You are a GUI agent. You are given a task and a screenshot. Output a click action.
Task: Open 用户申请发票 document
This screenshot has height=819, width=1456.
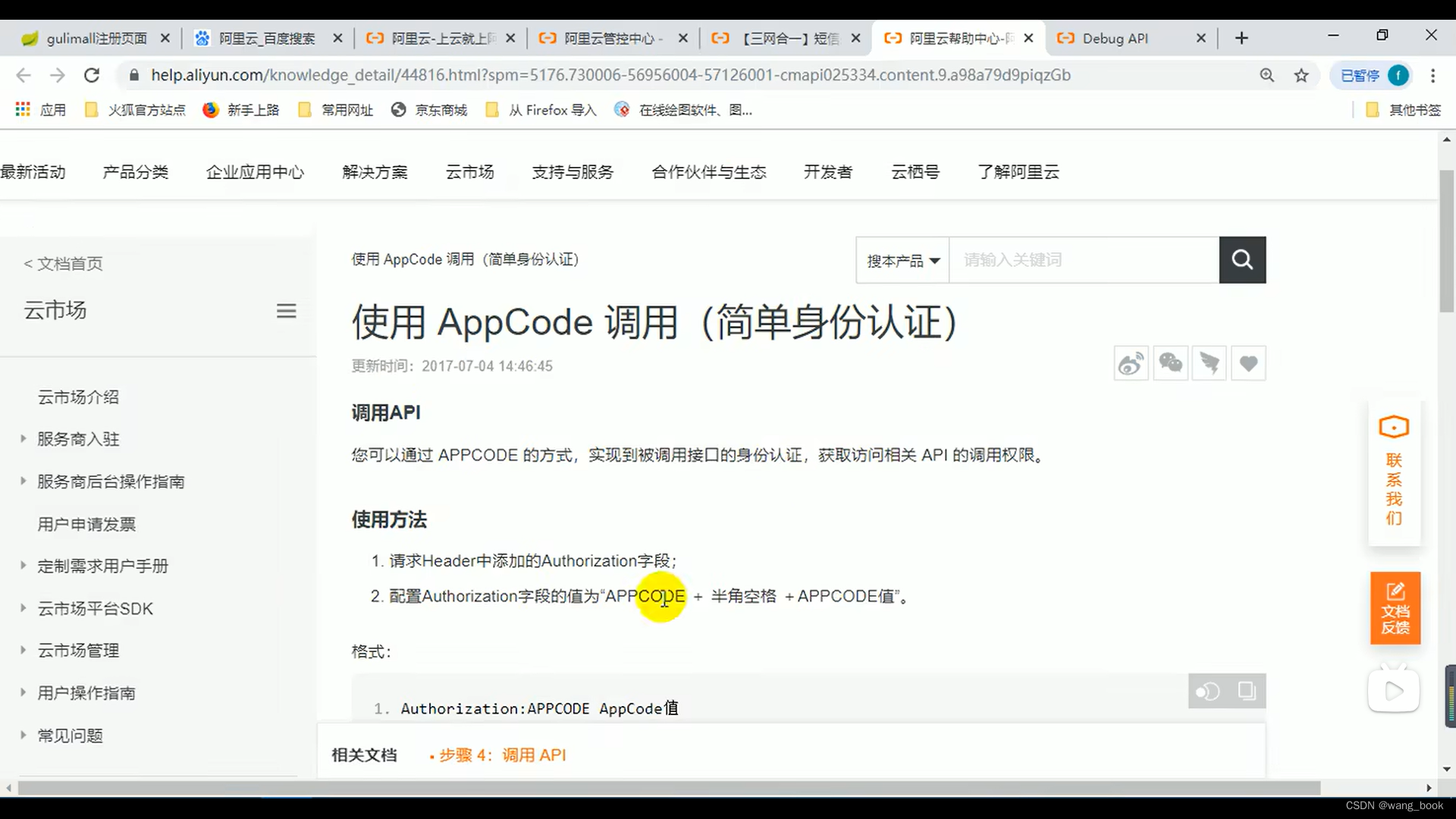pos(86,524)
